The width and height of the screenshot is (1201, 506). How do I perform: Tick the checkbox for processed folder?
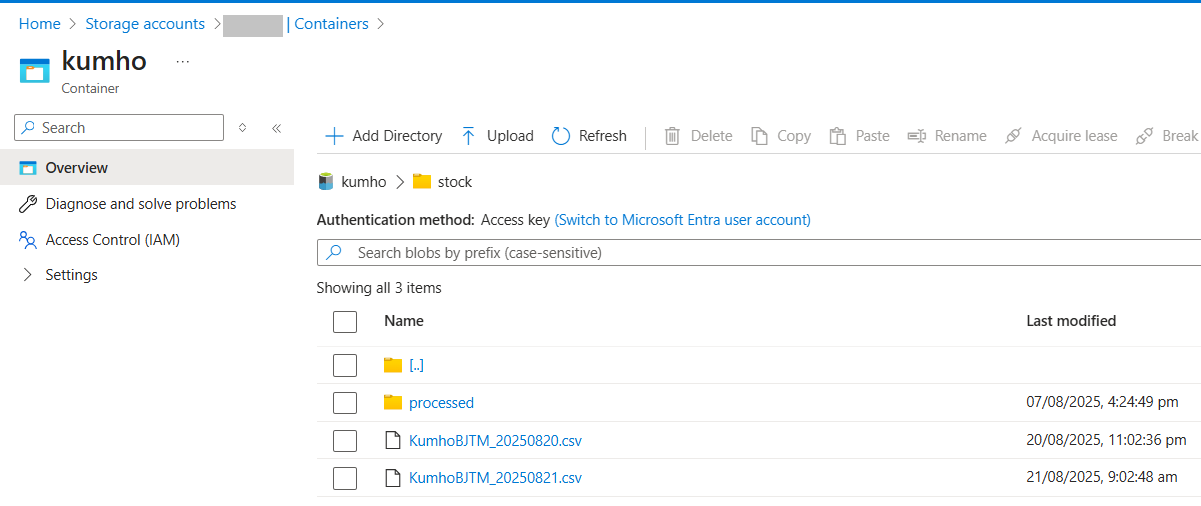(345, 403)
